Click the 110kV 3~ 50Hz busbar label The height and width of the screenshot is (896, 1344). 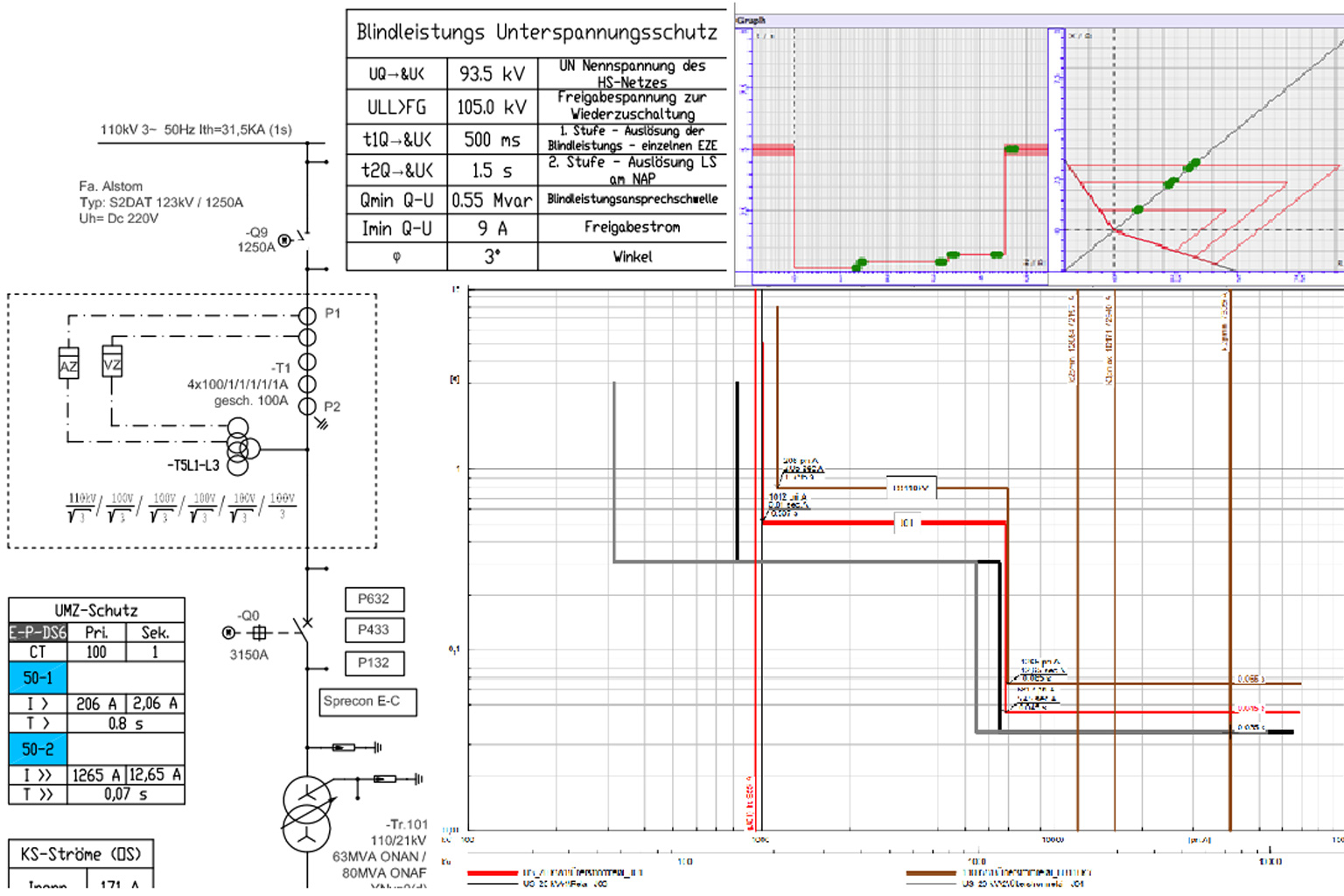196,129
